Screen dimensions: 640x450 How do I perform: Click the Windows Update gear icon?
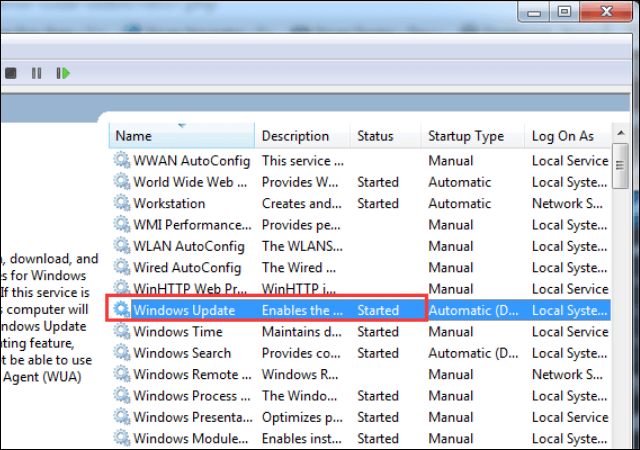tap(122, 310)
